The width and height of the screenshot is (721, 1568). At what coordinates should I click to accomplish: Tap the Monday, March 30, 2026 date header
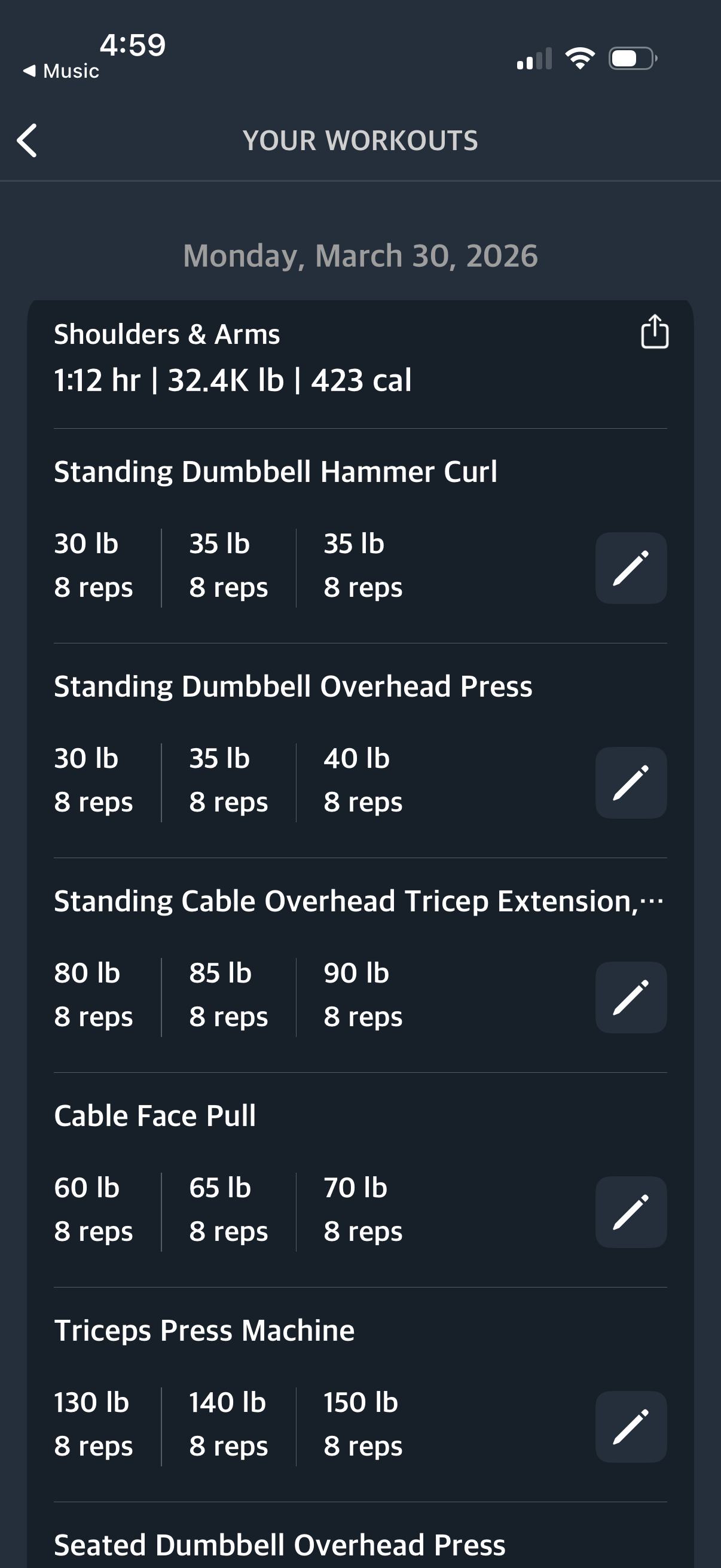(x=360, y=256)
